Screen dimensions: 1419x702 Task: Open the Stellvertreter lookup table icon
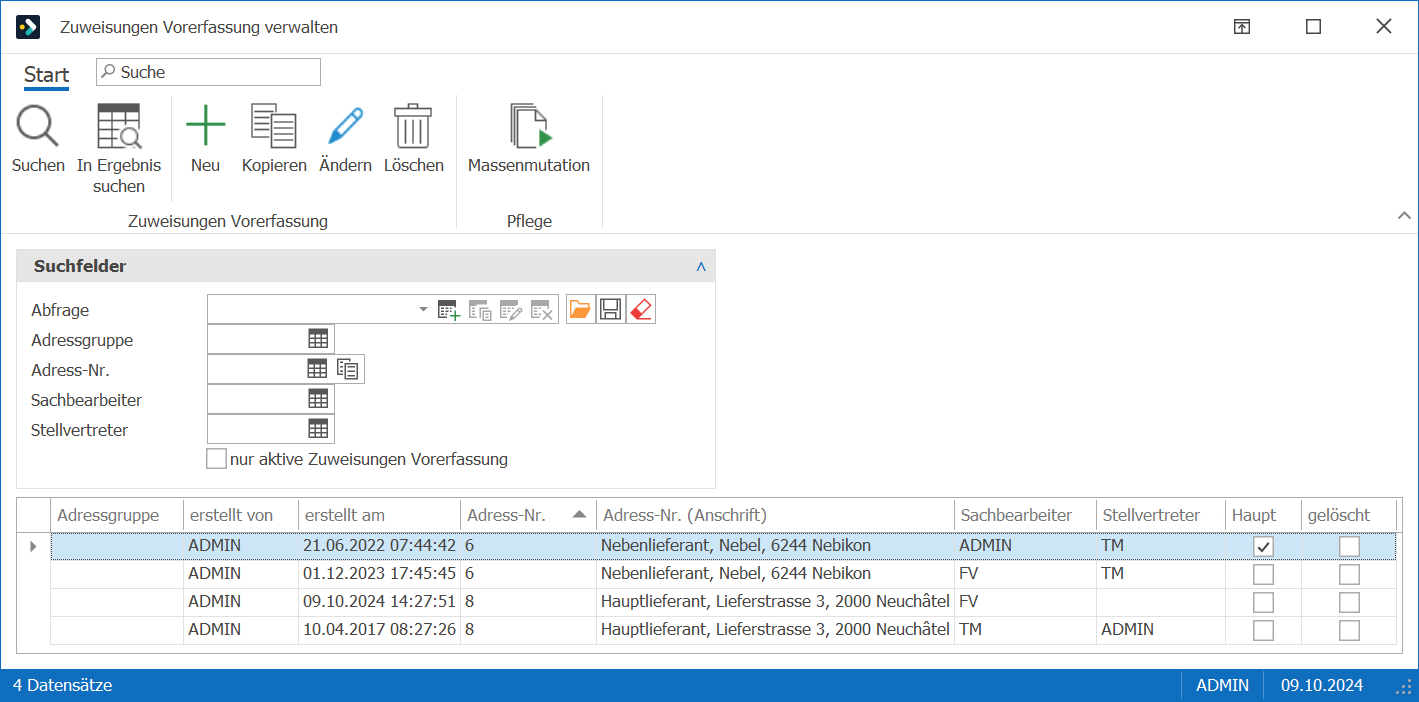318,429
